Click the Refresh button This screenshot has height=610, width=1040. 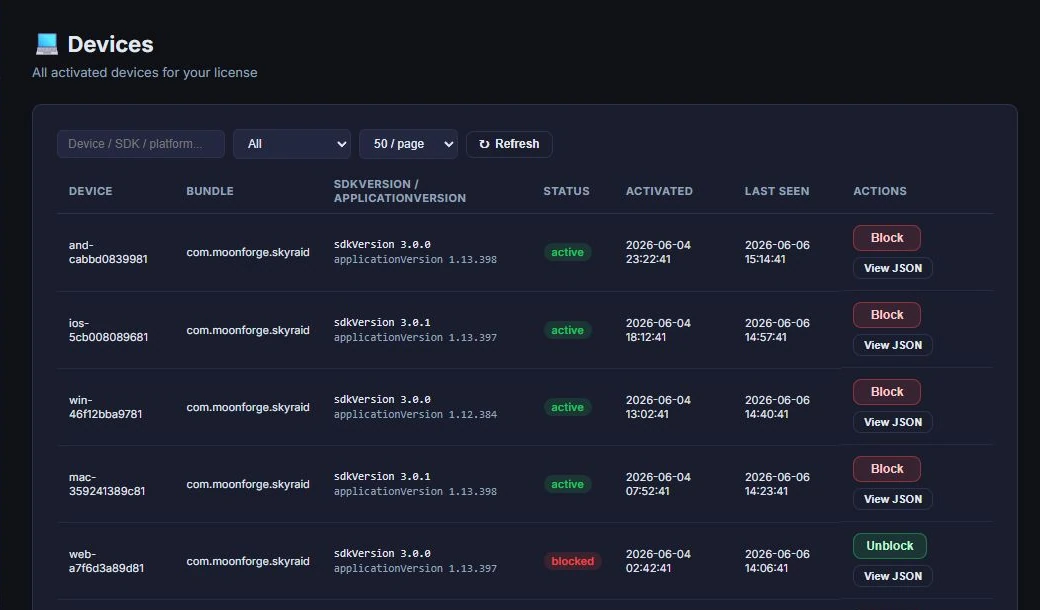click(x=509, y=144)
